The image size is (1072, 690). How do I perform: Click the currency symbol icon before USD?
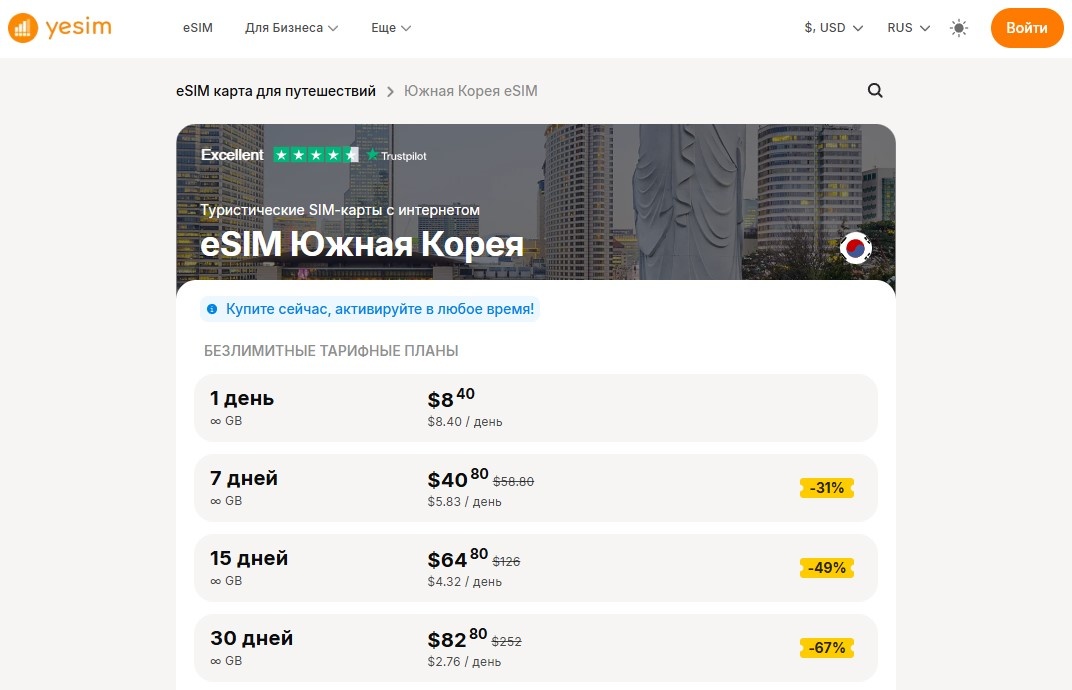809,27
